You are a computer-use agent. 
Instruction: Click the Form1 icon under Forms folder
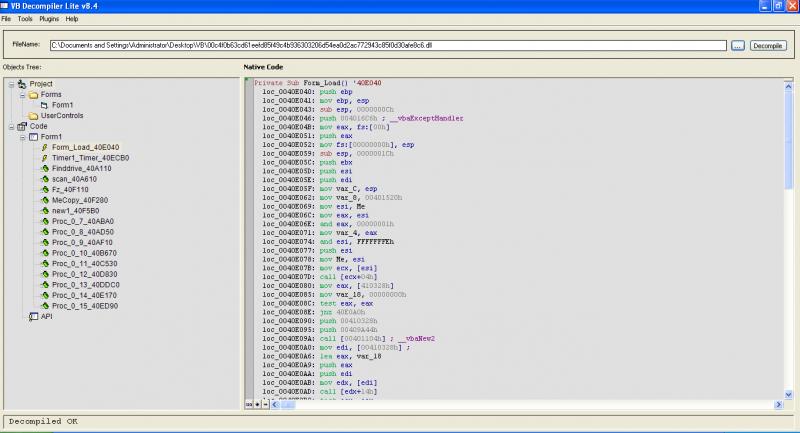[44, 105]
